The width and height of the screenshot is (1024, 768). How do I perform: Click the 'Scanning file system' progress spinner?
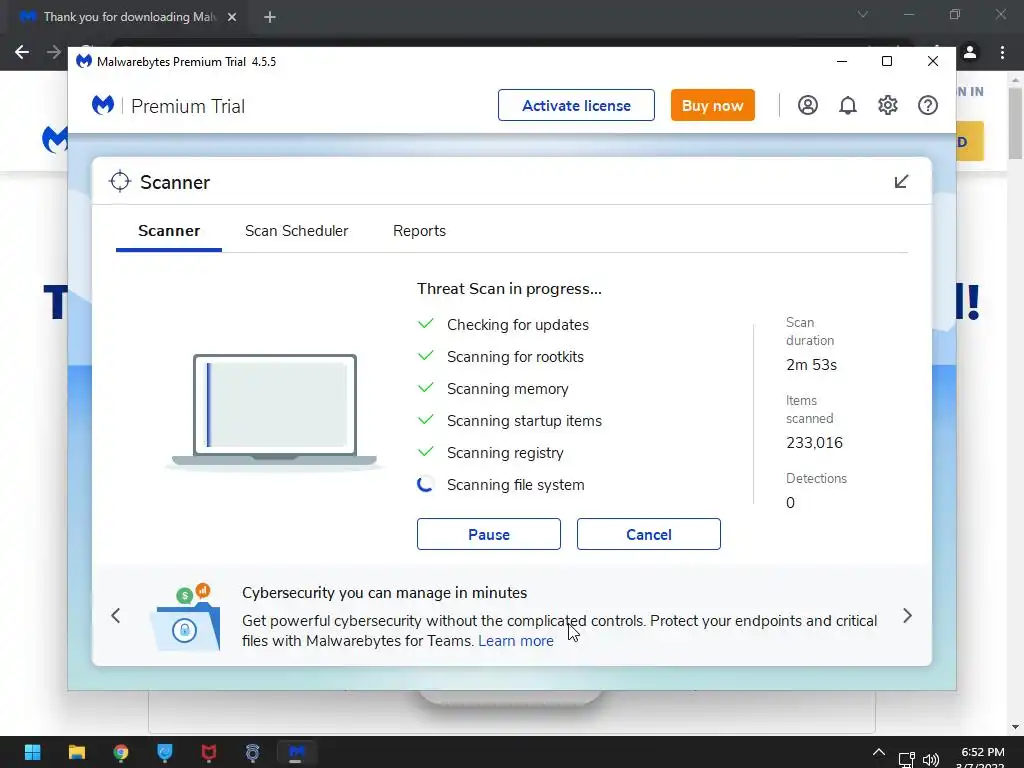point(425,484)
